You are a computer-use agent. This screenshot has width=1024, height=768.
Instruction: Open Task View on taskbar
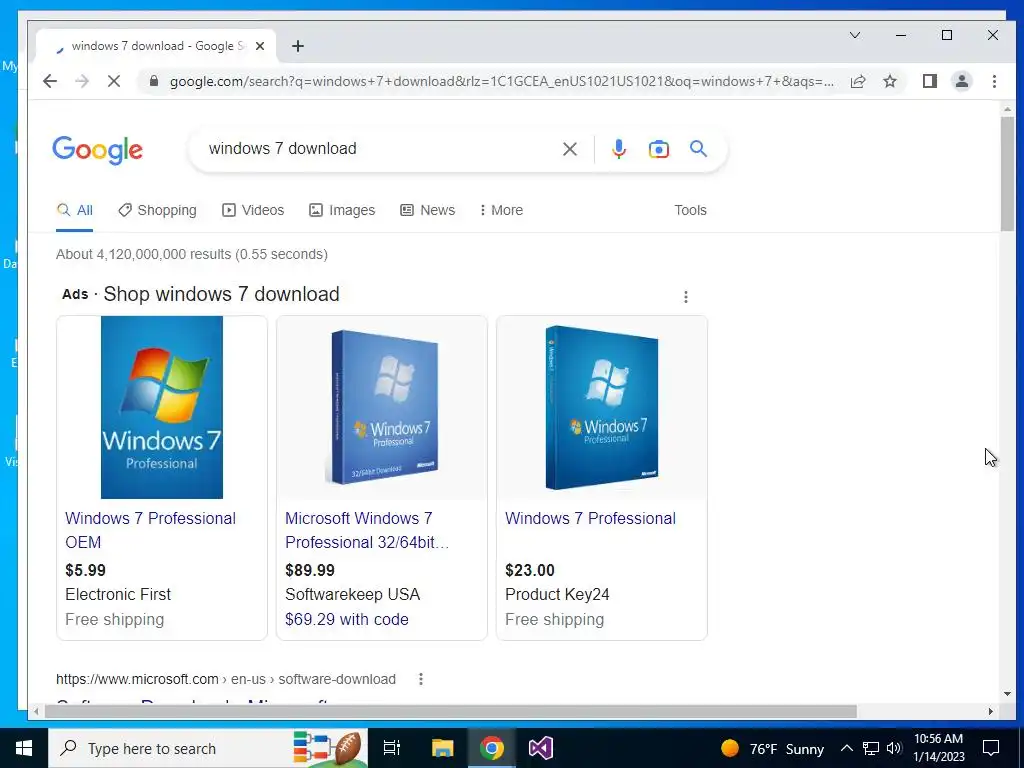[x=392, y=748]
